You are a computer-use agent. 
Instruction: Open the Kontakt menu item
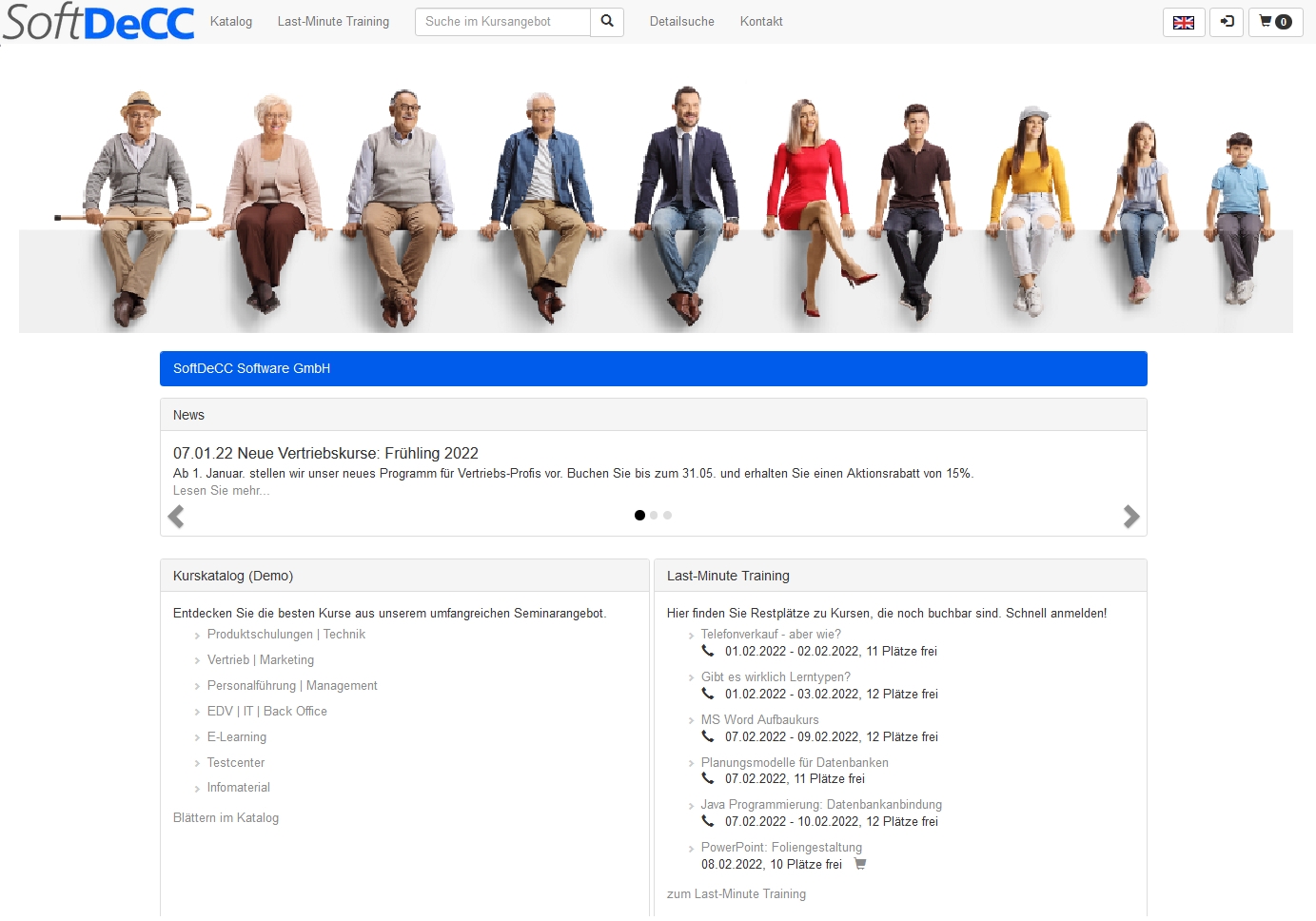click(761, 22)
